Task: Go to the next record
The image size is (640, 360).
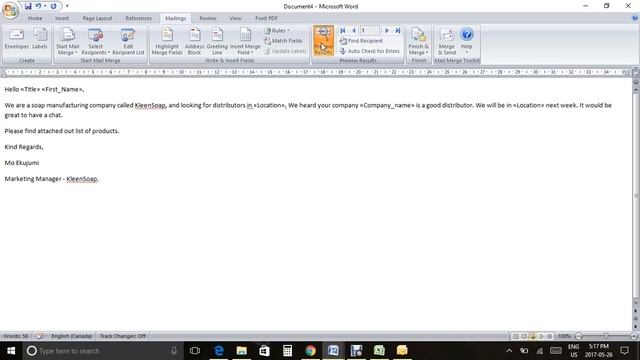Action: pos(387,31)
